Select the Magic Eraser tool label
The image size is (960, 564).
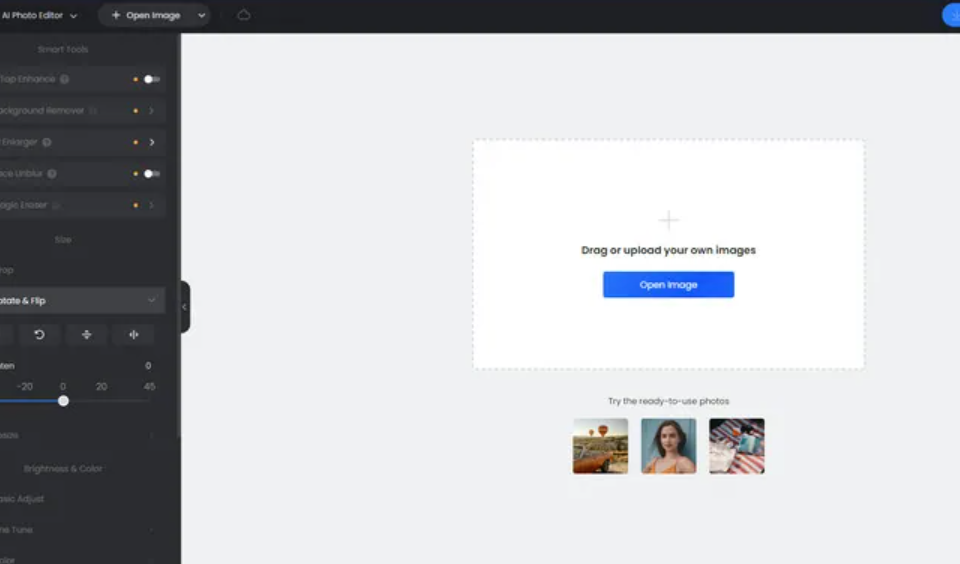pyautogui.click(x=23, y=205)
